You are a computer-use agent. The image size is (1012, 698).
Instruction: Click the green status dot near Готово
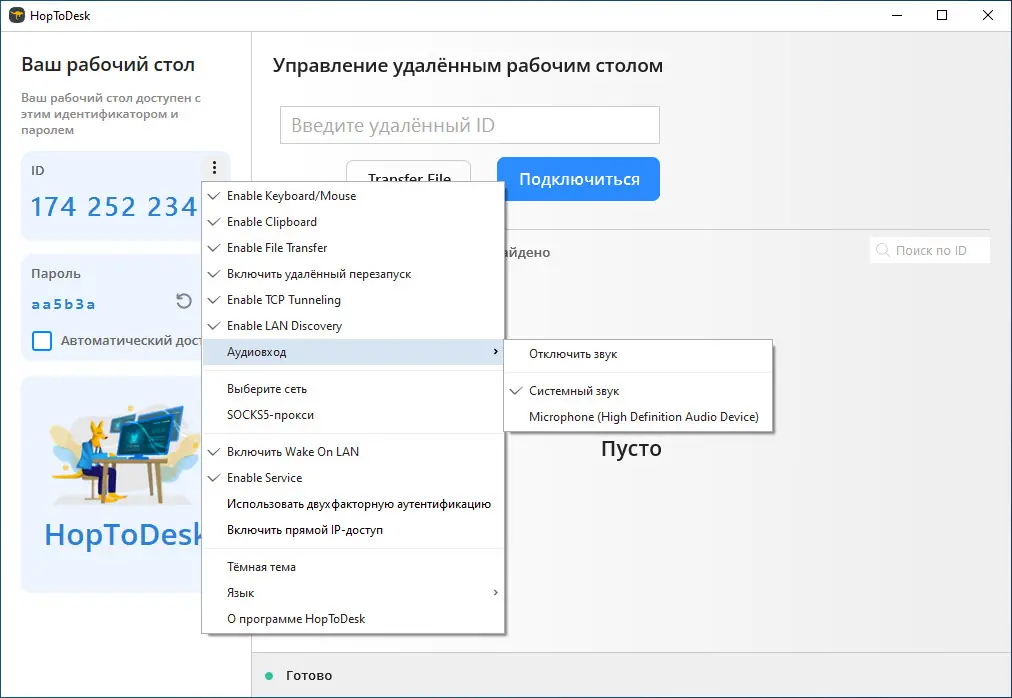coord(269,676)
